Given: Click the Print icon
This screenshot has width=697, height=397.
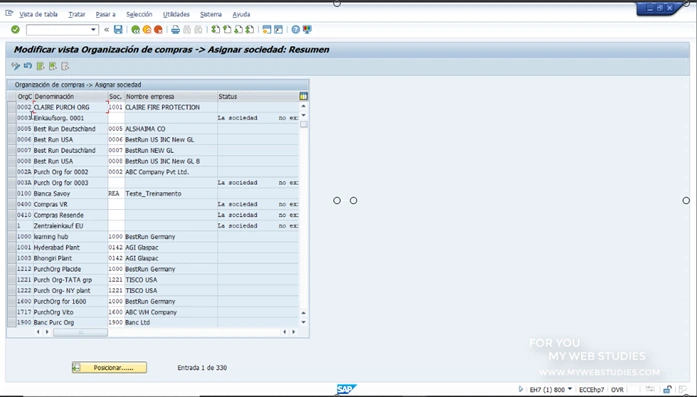Looking at the screenshot, I should (x=176, y=30).
